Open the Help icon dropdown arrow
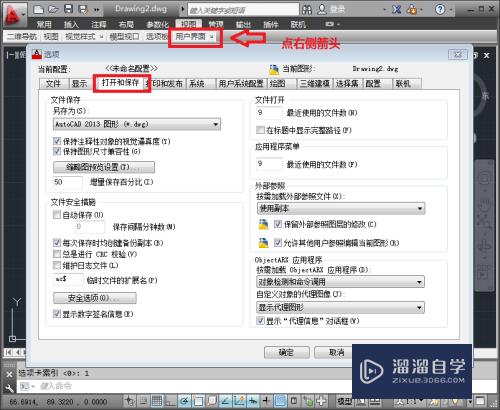 tap(451, 10)
